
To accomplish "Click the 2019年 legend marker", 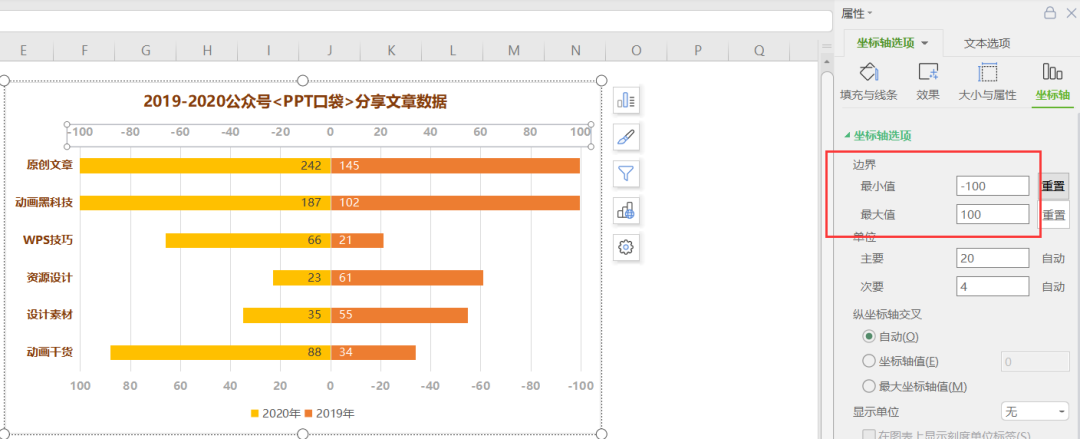I will tap(309, 414).
